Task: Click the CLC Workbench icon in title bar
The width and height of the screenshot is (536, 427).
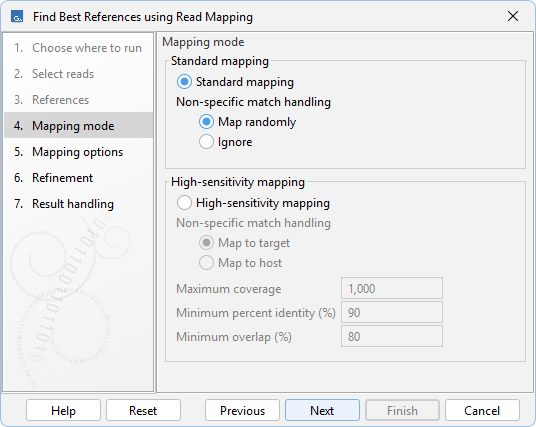Action: click(17, 16)
